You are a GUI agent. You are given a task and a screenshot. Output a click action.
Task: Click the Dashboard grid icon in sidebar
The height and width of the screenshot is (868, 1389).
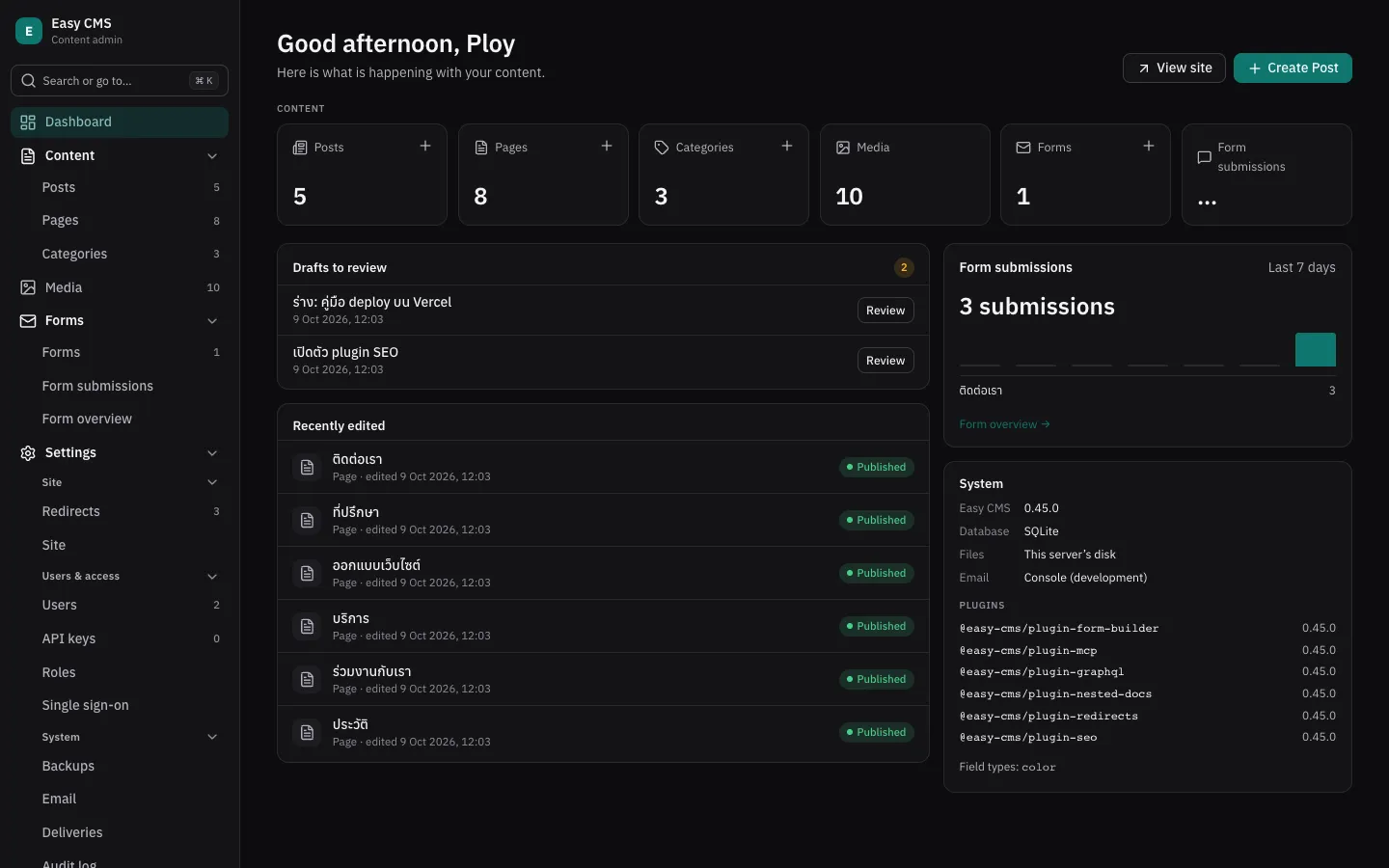(x=28, y=122)
